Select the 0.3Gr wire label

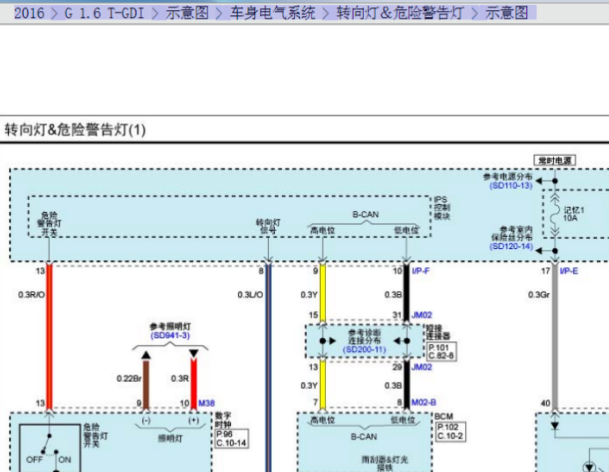pyautogui.click(x=539, y=295)
